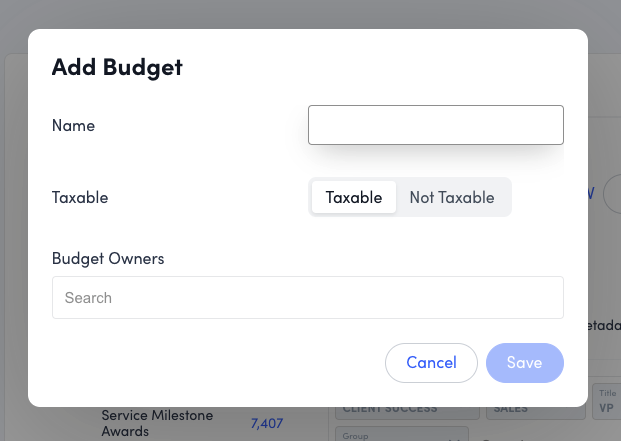Expand the Group dropdown behind the dialog
The image size is (621, 441).
click(400, 435)
